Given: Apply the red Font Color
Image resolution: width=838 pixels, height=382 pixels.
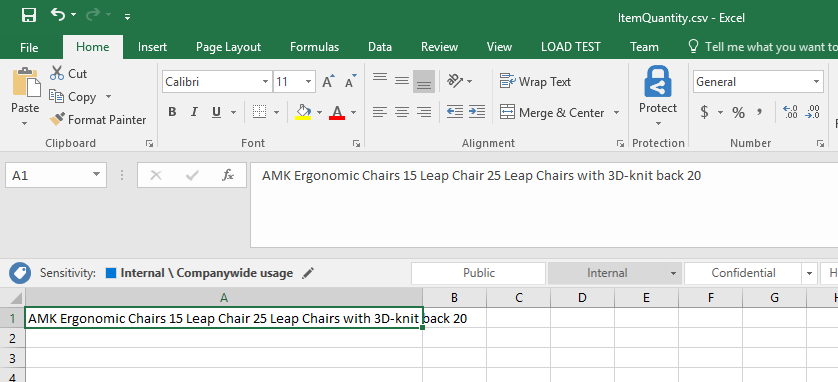Looking at the screenshot, I should [337, 112].
